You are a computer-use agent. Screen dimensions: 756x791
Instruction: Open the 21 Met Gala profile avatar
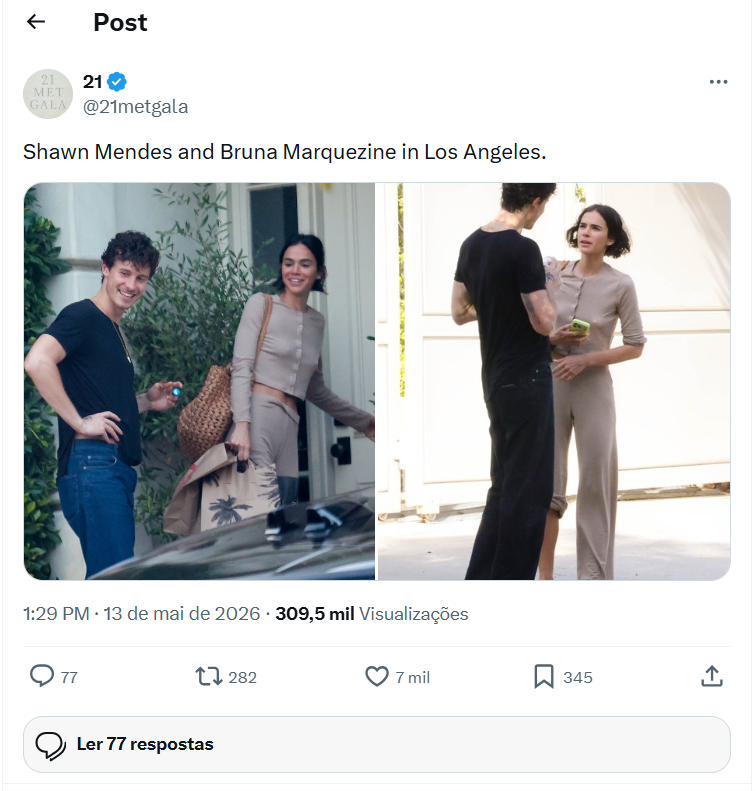click(48, 94)
